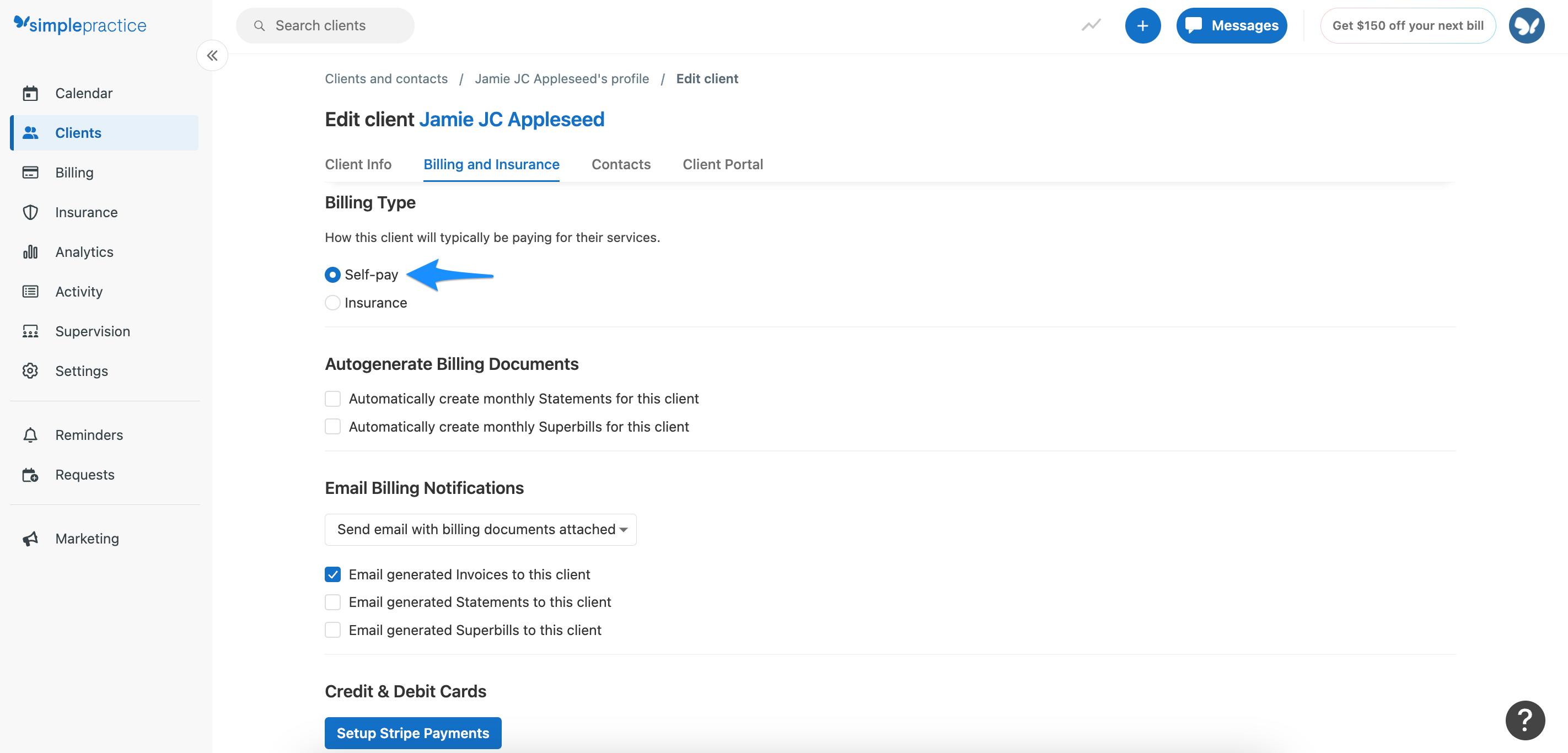Image resolution: width=1568 pixels, height=753 pixels.
Task: Check Email generated Superbills to this client
Action: coord(332,630)
